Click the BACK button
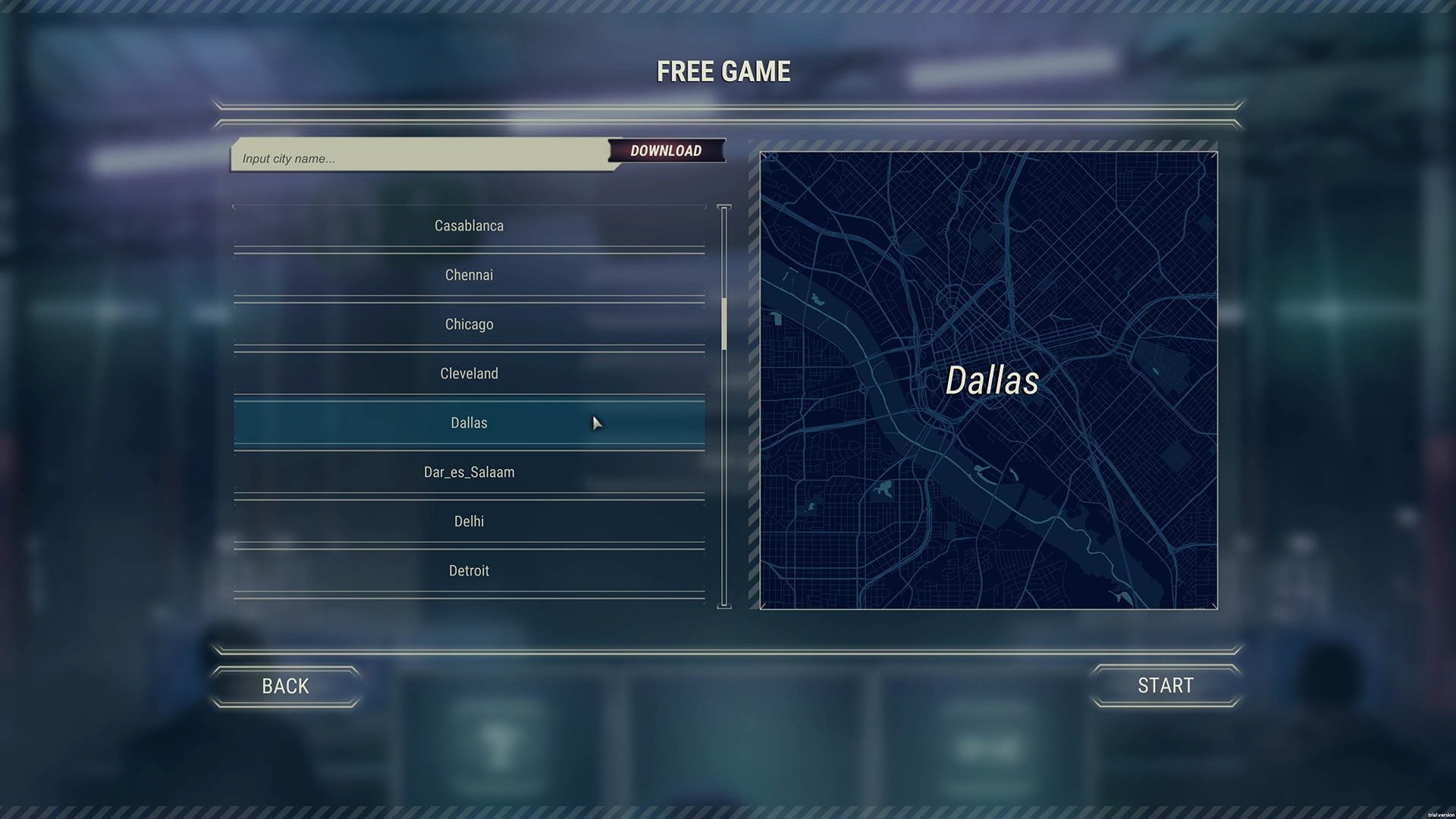 [285, 685]
